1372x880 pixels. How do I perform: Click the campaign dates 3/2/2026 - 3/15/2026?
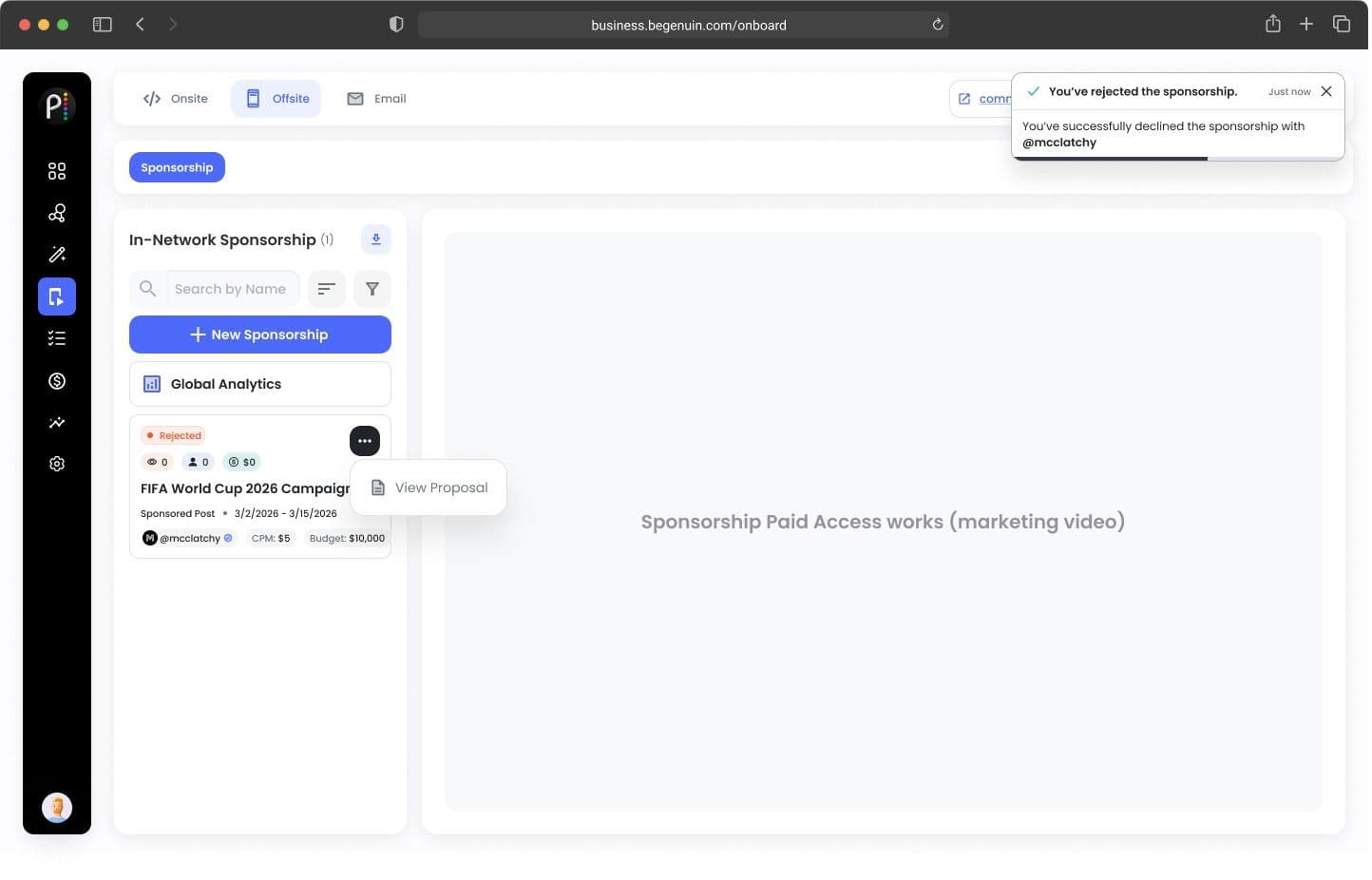[286, 513]
